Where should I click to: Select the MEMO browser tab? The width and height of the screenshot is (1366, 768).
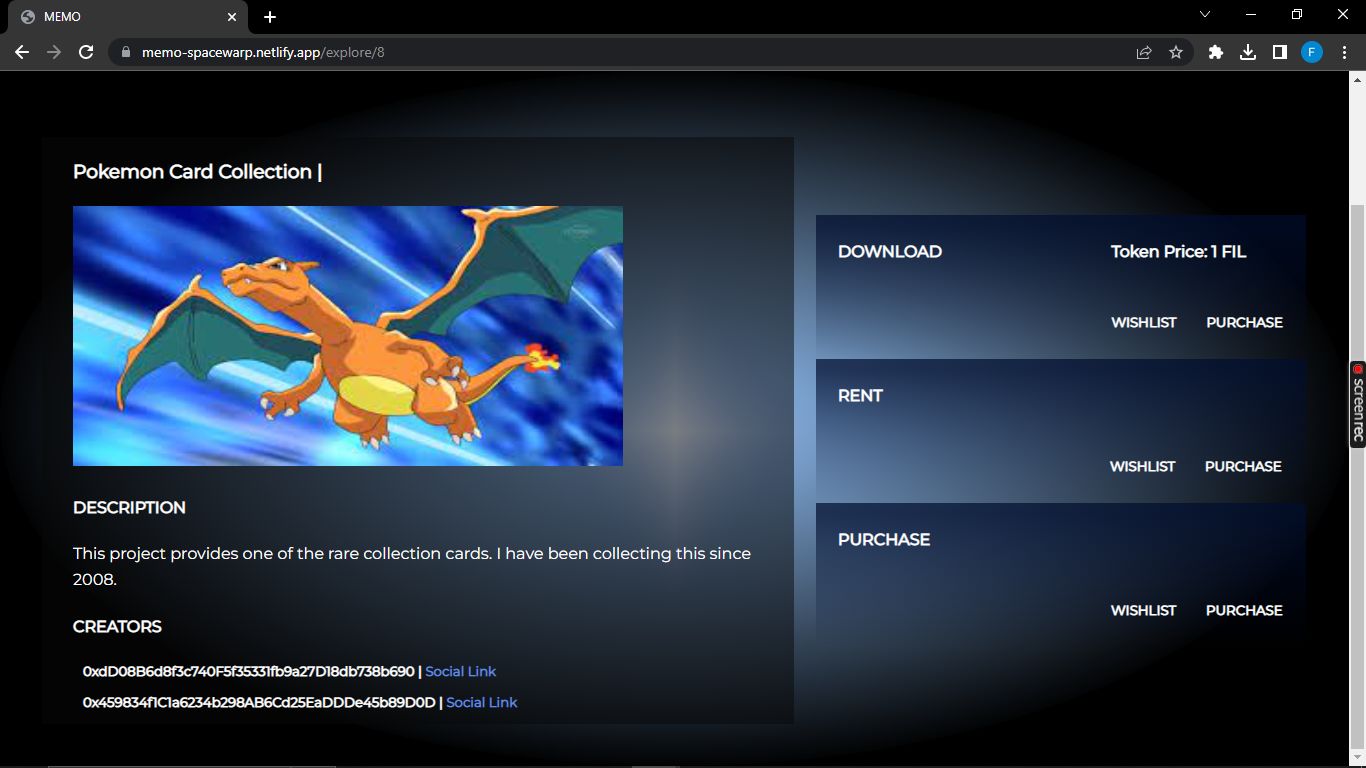click(127, 17)
